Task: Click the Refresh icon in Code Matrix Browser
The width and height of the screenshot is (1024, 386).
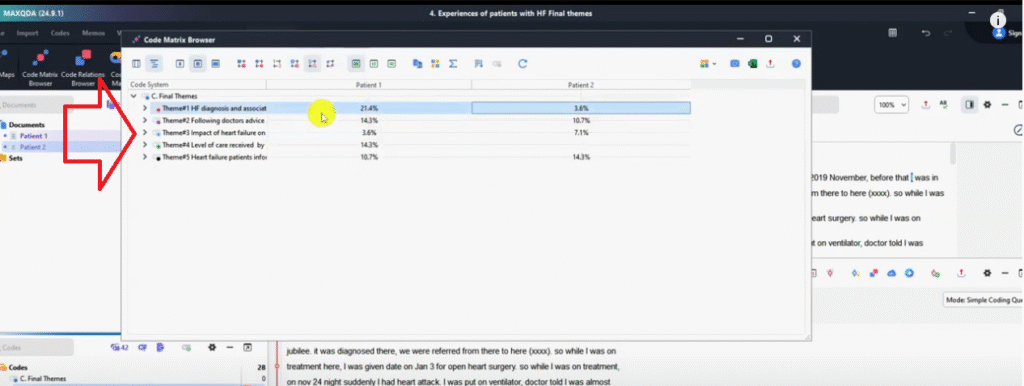Action: tap(522, 64)
